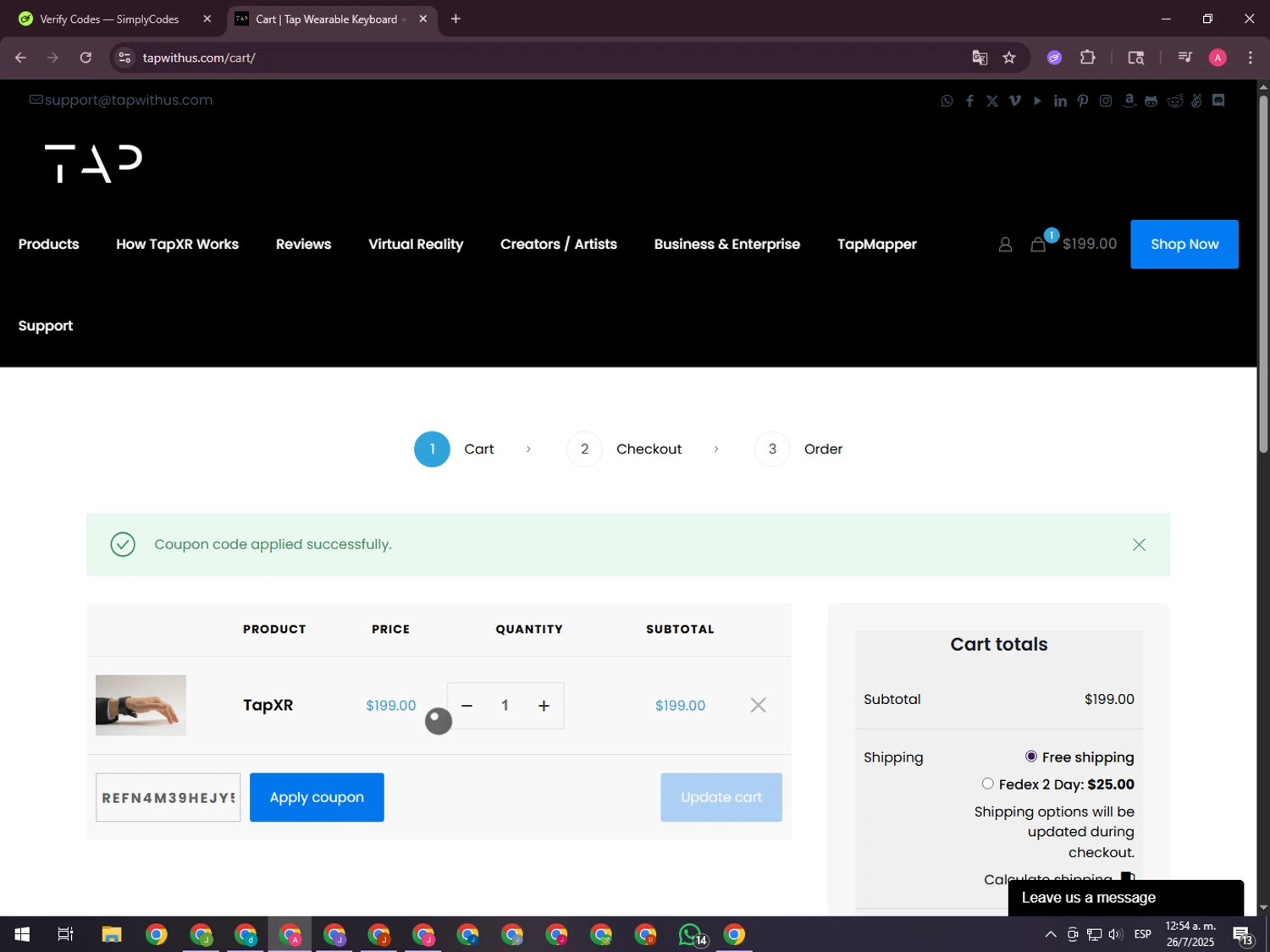Switch to Verify Codes — SimplyCodes tab
Image resolution: width=1270 pixels, height=952 pixels.
(108, 19)
